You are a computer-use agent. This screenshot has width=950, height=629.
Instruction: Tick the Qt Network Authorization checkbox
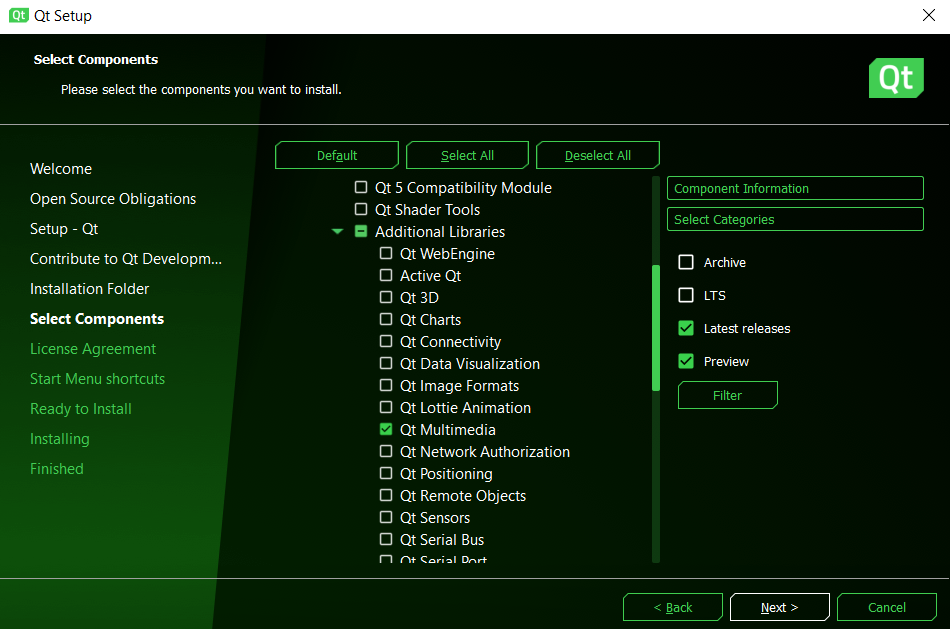pos(386,451)
